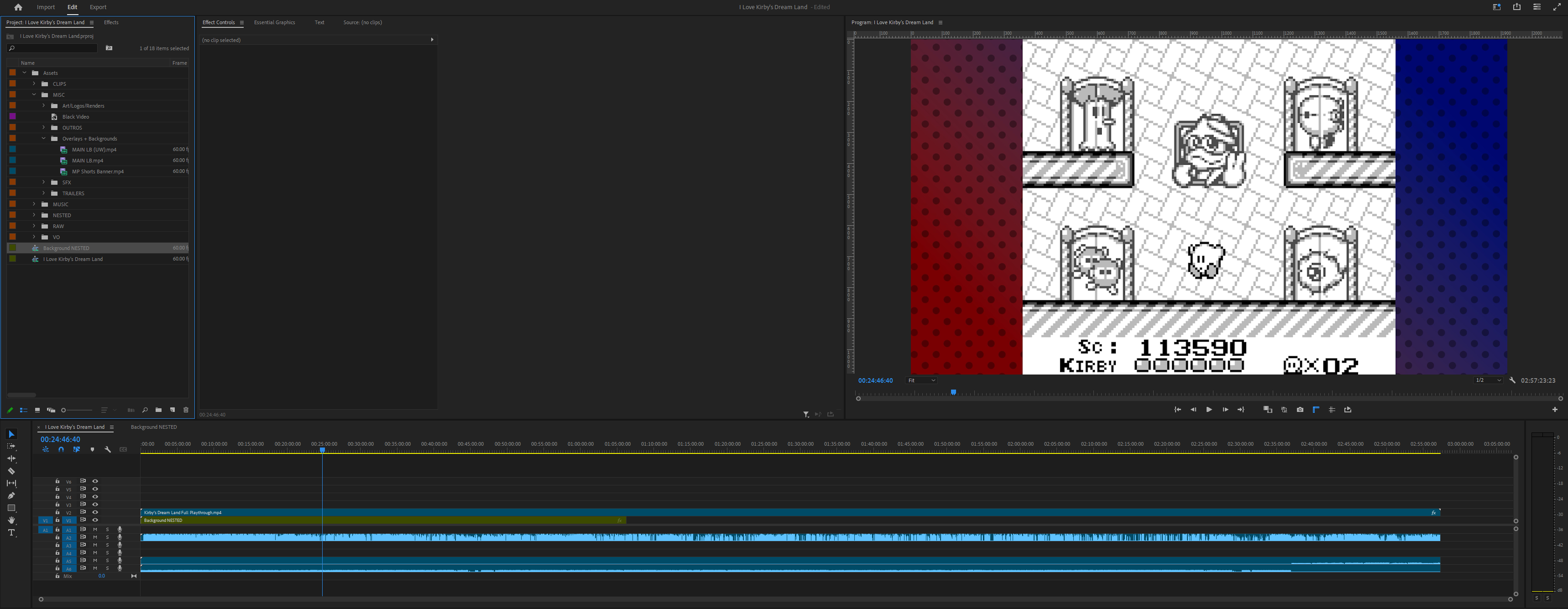
Task: Click Export/share icon in Program monitor
Action: (x=1348, y=410)
